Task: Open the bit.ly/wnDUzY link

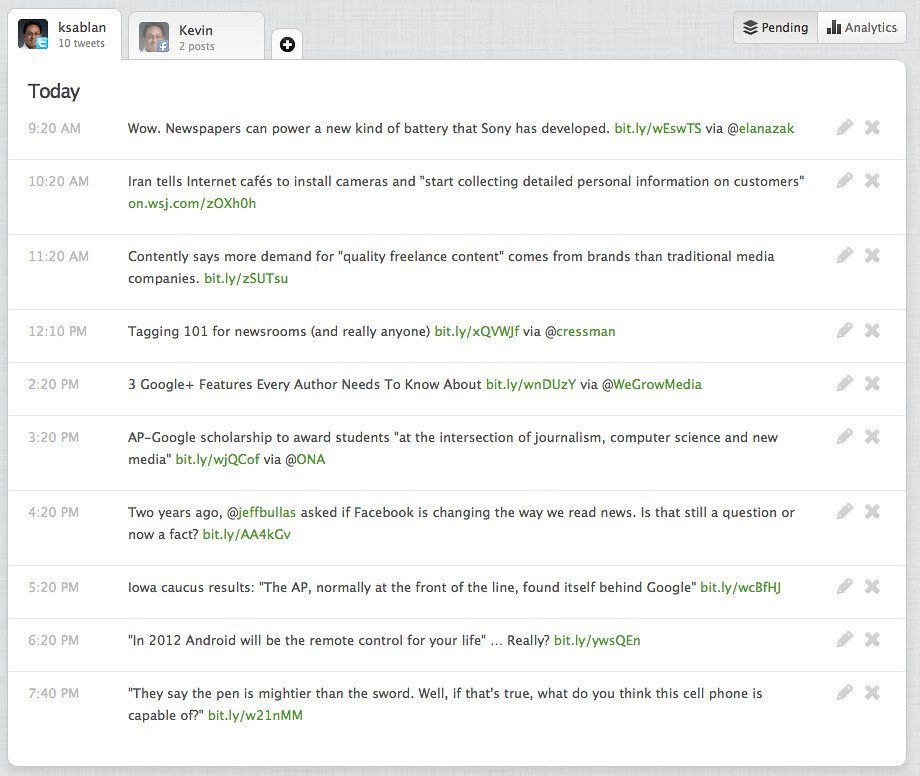Action: tap(531, 384)
